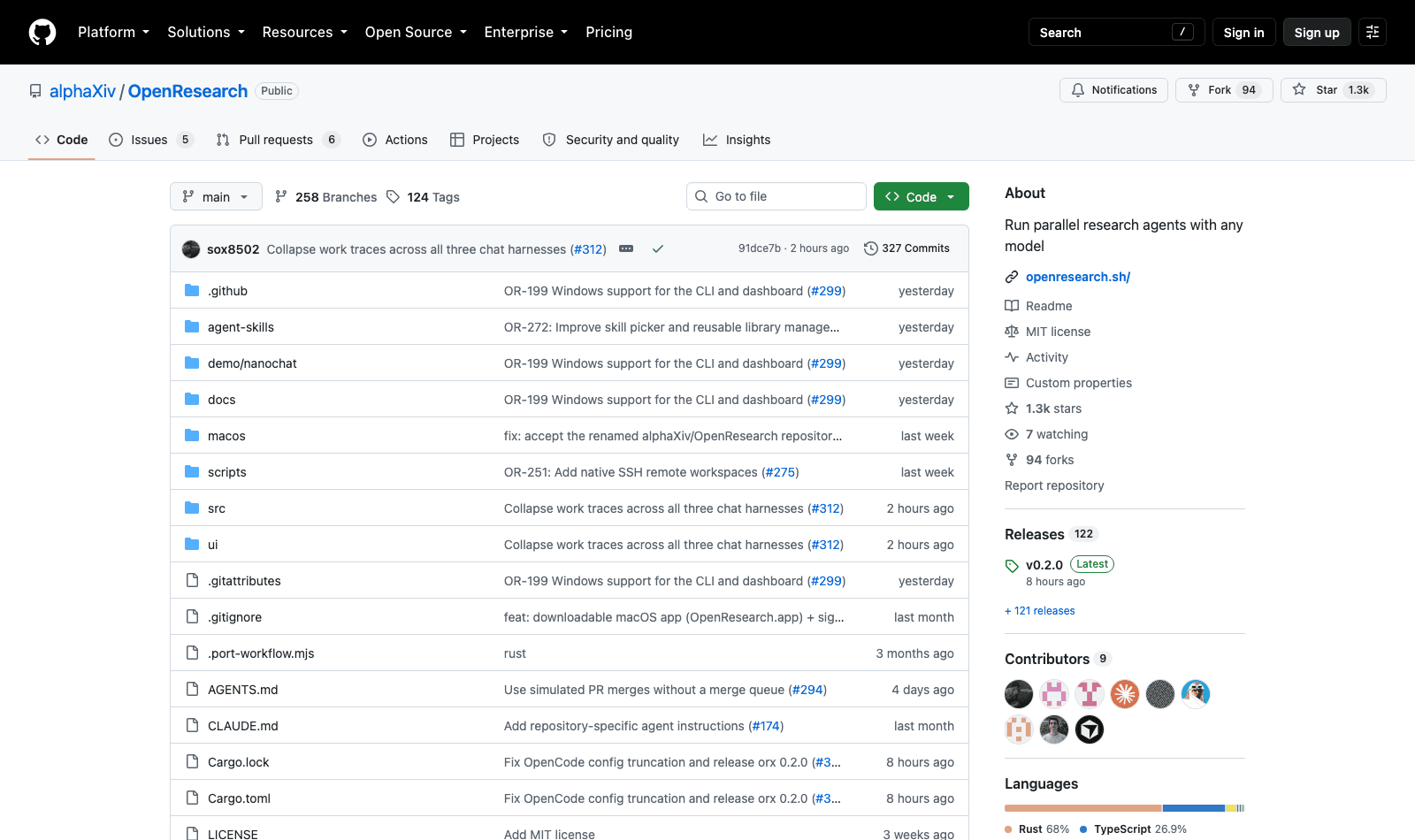Viewport: 1415px width, 840px height.
Task: Open the src folder
Action: (217, 508)
